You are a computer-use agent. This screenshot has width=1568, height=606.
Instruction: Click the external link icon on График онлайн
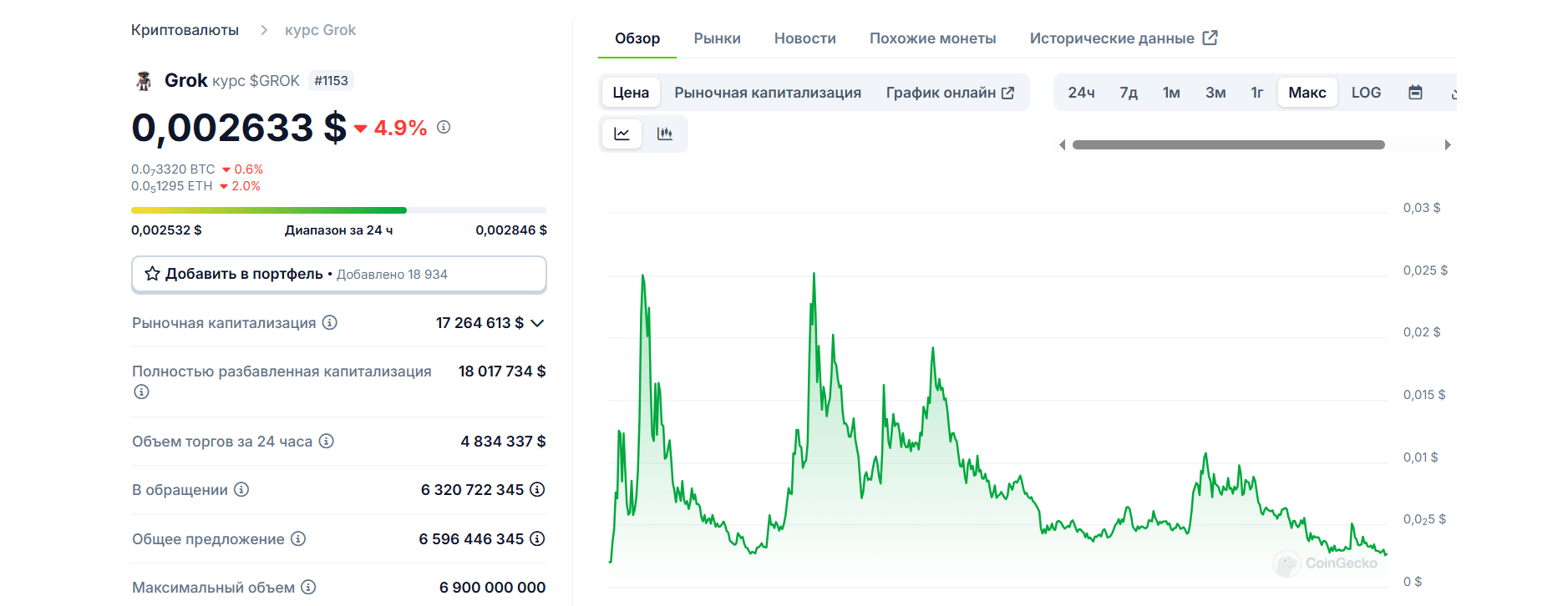1008,93
